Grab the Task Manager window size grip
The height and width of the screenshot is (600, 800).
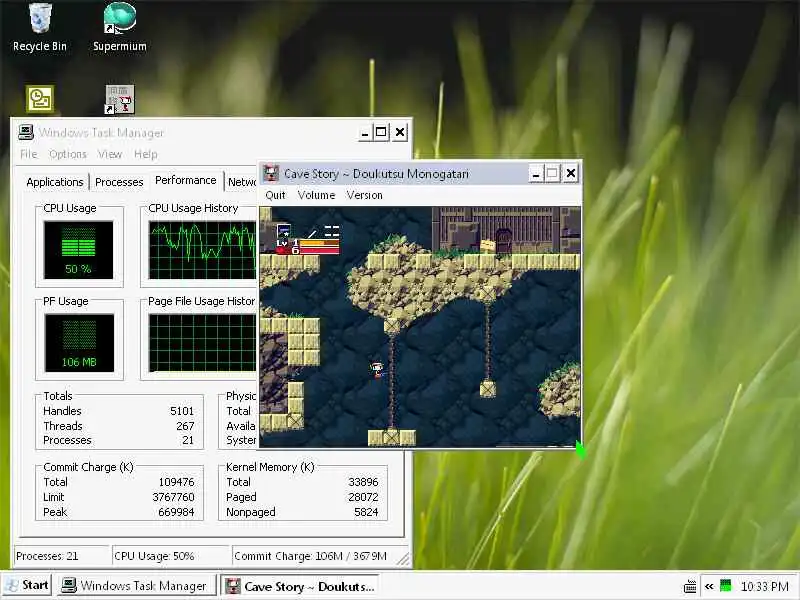(x=403, y=560)
